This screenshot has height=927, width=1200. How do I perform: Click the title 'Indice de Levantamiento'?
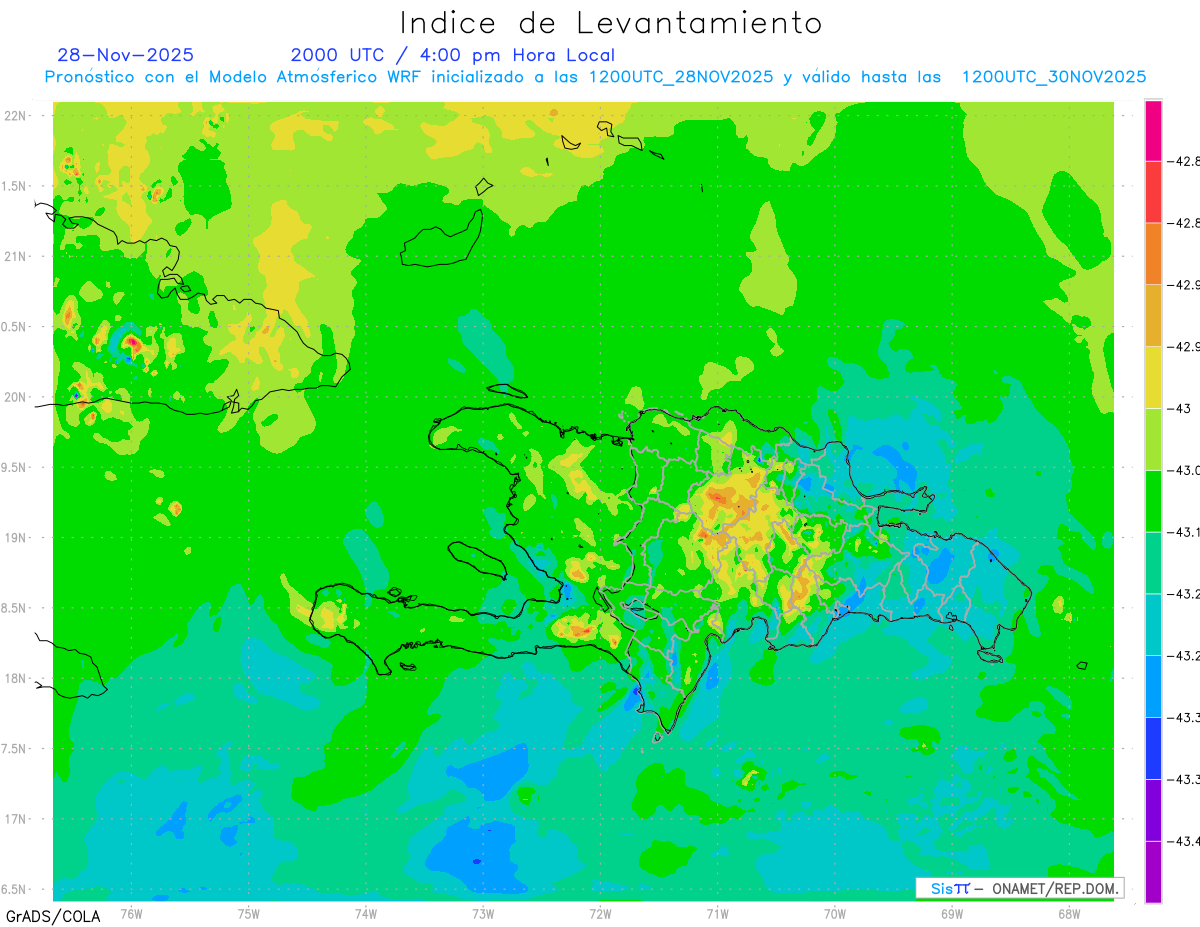click(x=611, y=23)
